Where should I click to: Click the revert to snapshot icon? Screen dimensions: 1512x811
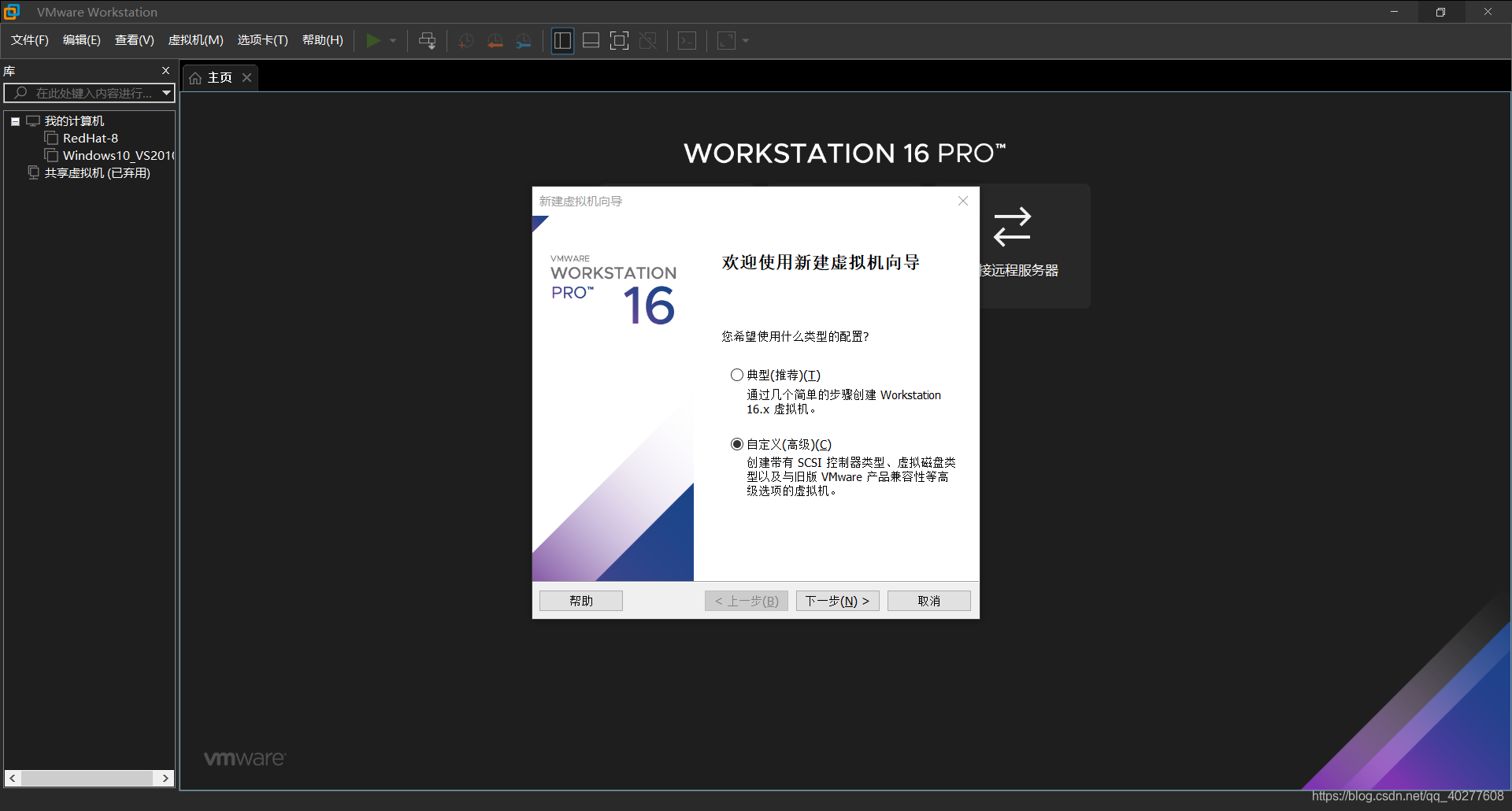[x=495, y=41]
